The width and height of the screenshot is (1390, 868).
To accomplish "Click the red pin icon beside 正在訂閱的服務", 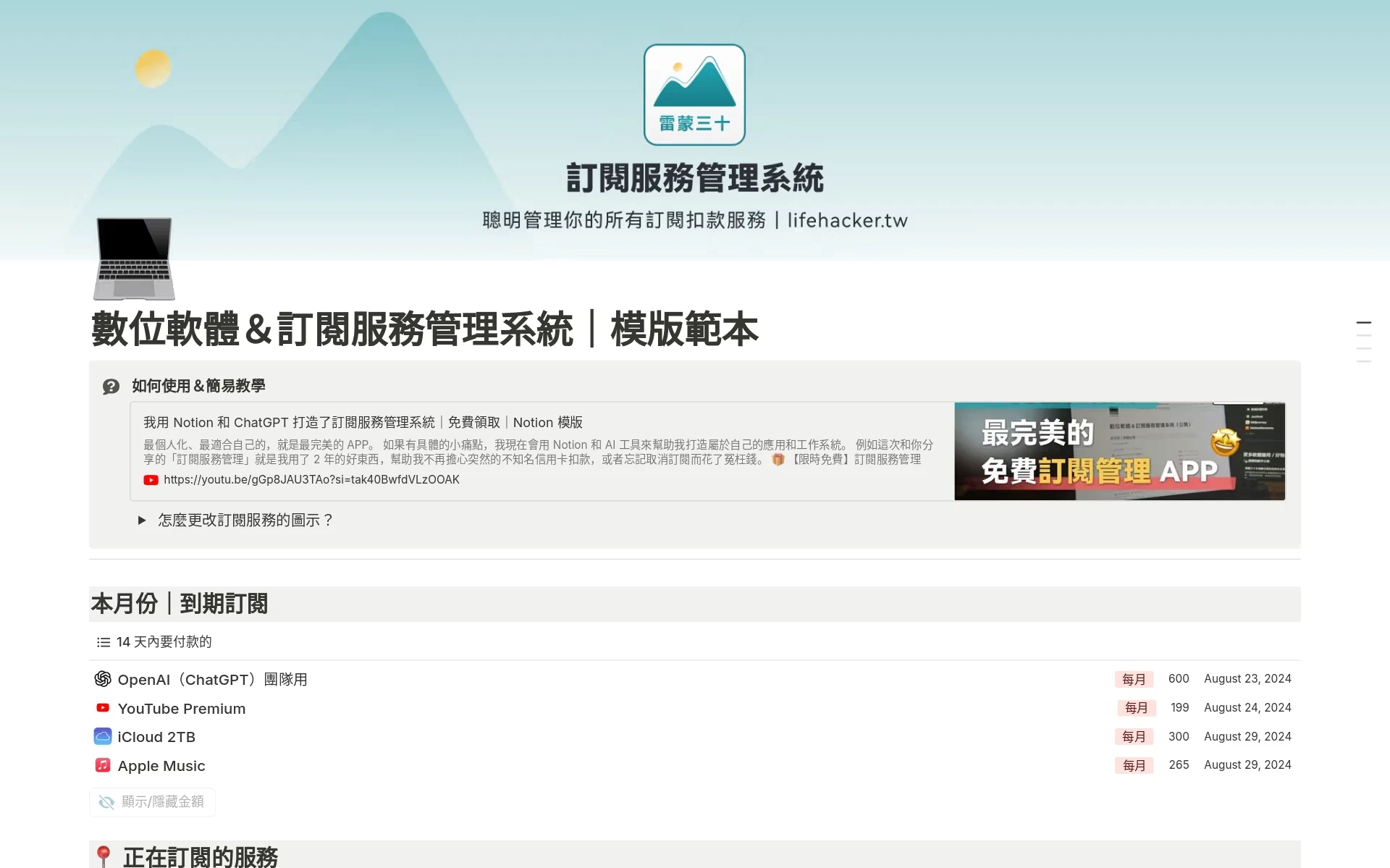I will pos(104,856).
